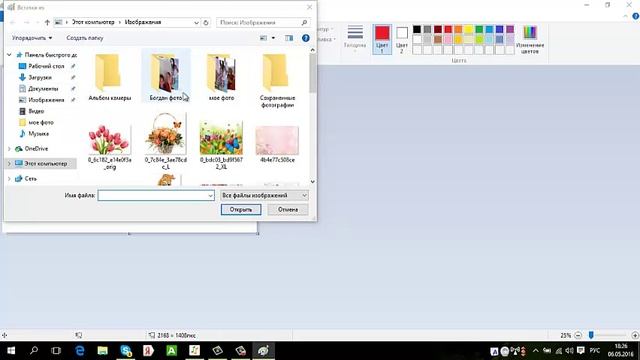
Task: Open the Windows Start menu
Action: pos(11,351)
